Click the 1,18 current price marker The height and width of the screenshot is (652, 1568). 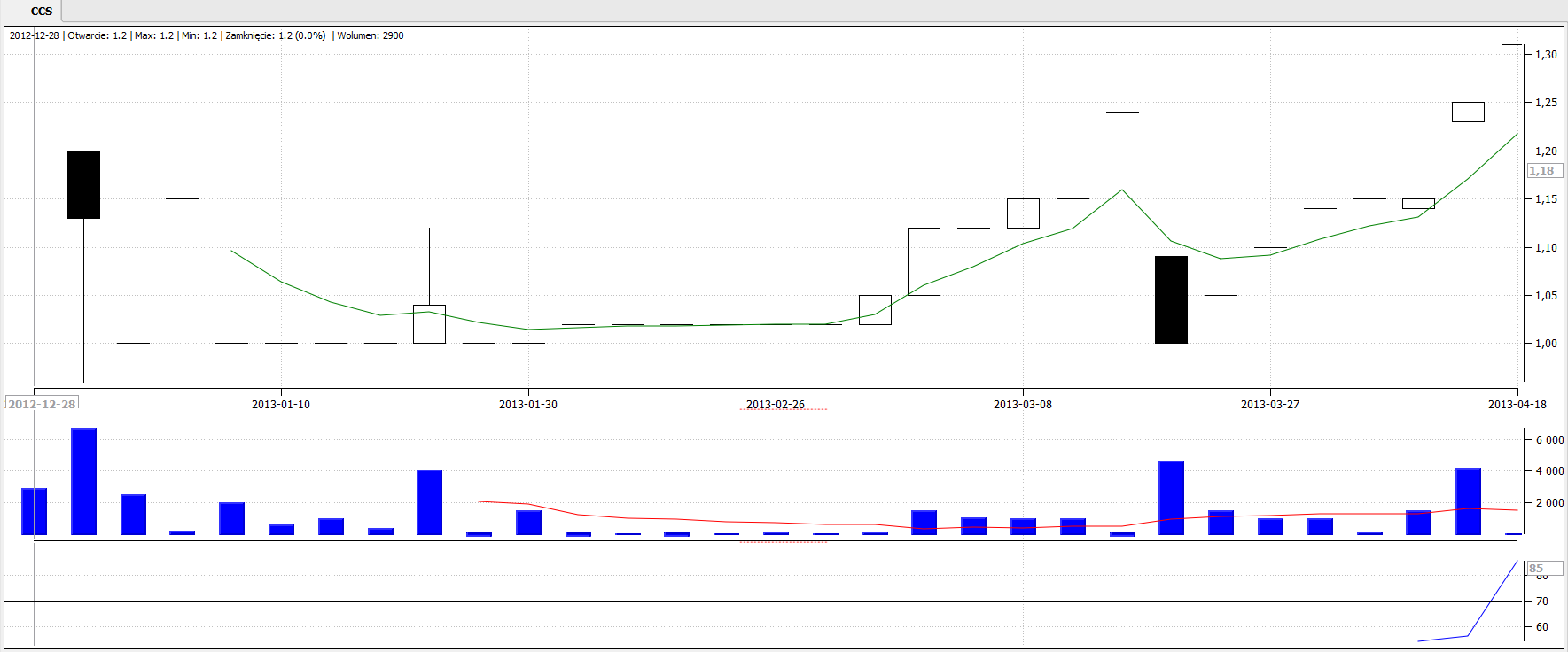(x=1541, y=171)
